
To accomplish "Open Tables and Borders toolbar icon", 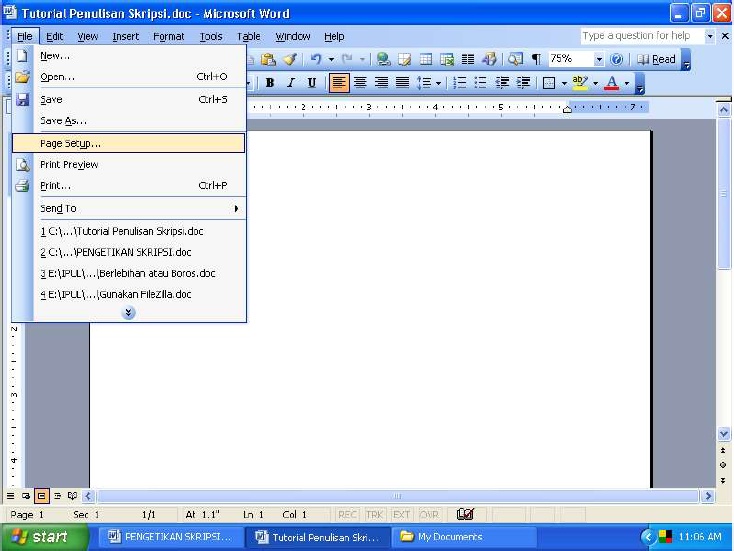I will [404, 59].
